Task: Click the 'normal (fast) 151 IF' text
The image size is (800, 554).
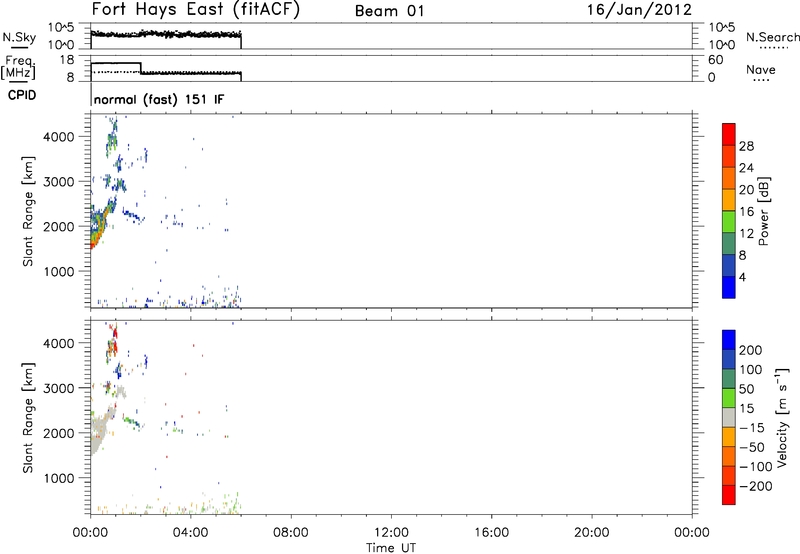Action: point(159,99)
